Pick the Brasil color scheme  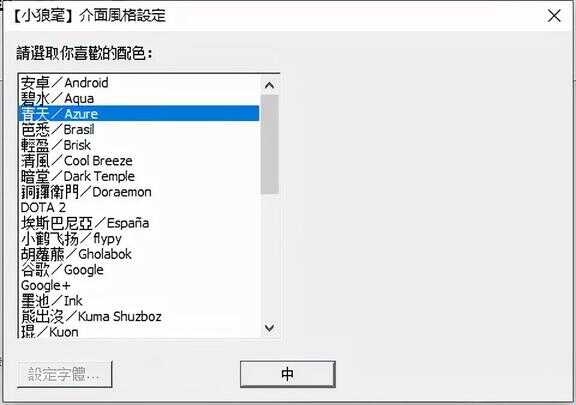tap(139, 129)
